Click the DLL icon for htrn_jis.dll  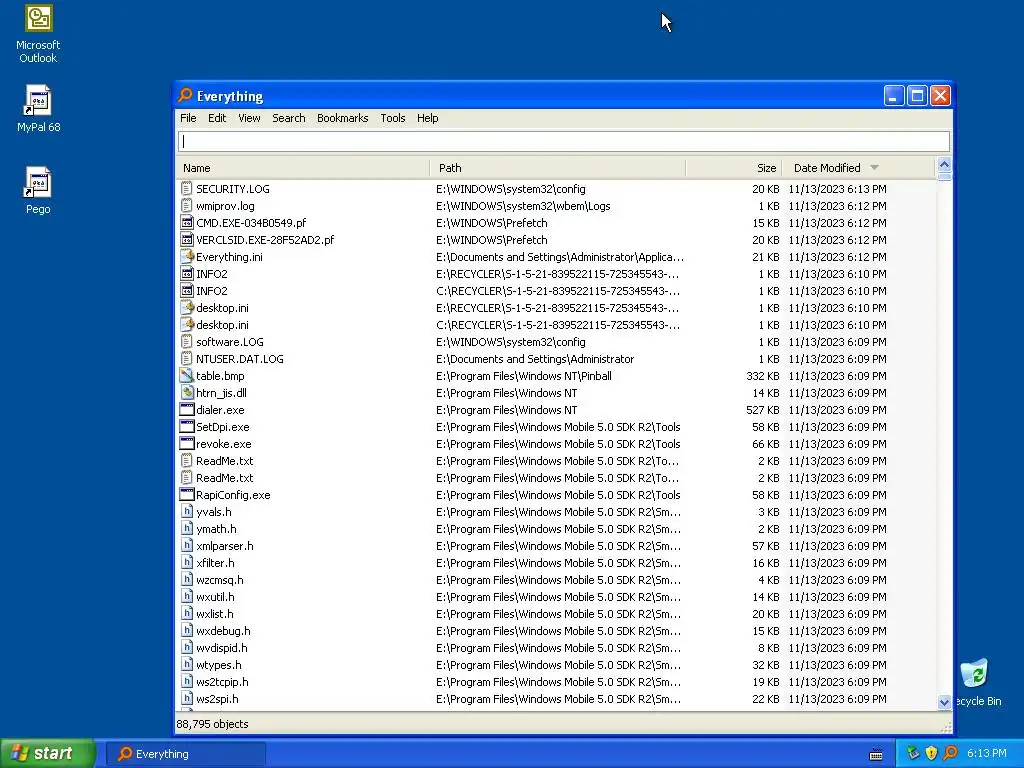(x=187, y=392)
